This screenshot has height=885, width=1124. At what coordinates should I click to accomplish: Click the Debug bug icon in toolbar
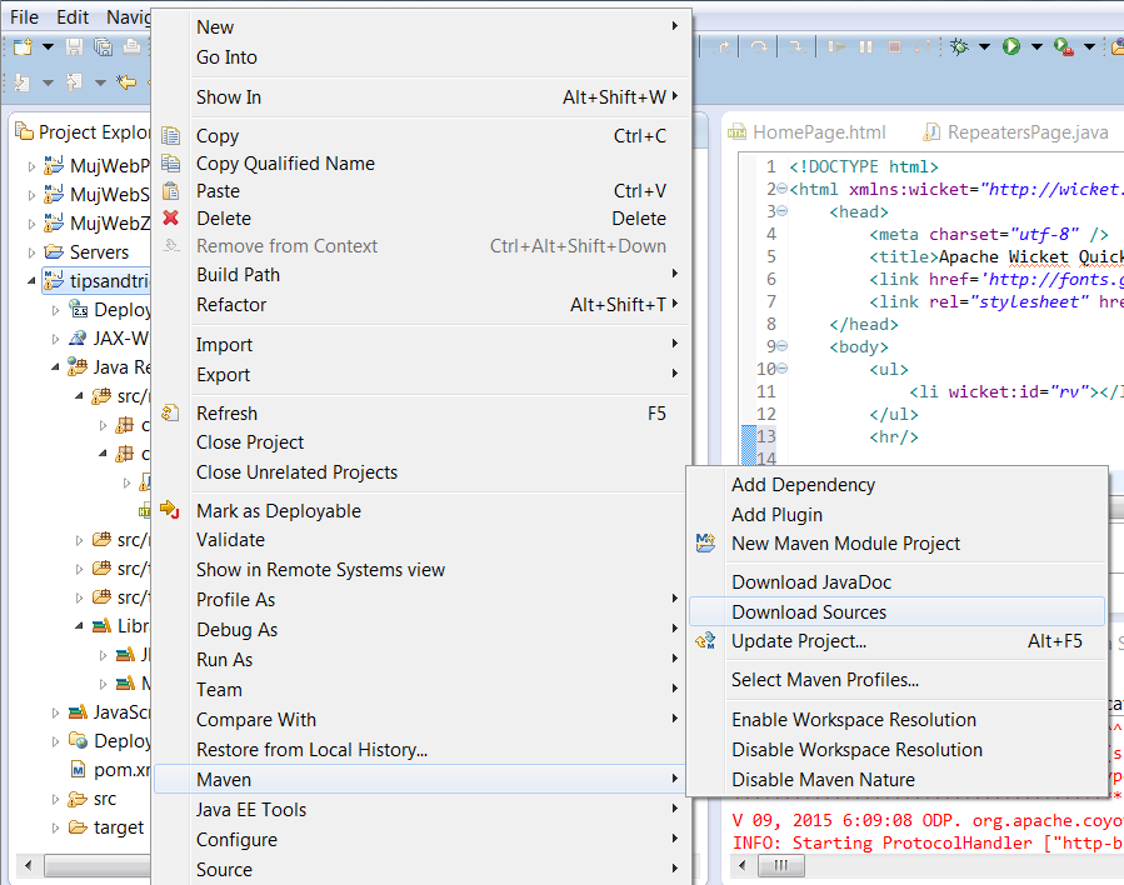click(x=960, y=47)
